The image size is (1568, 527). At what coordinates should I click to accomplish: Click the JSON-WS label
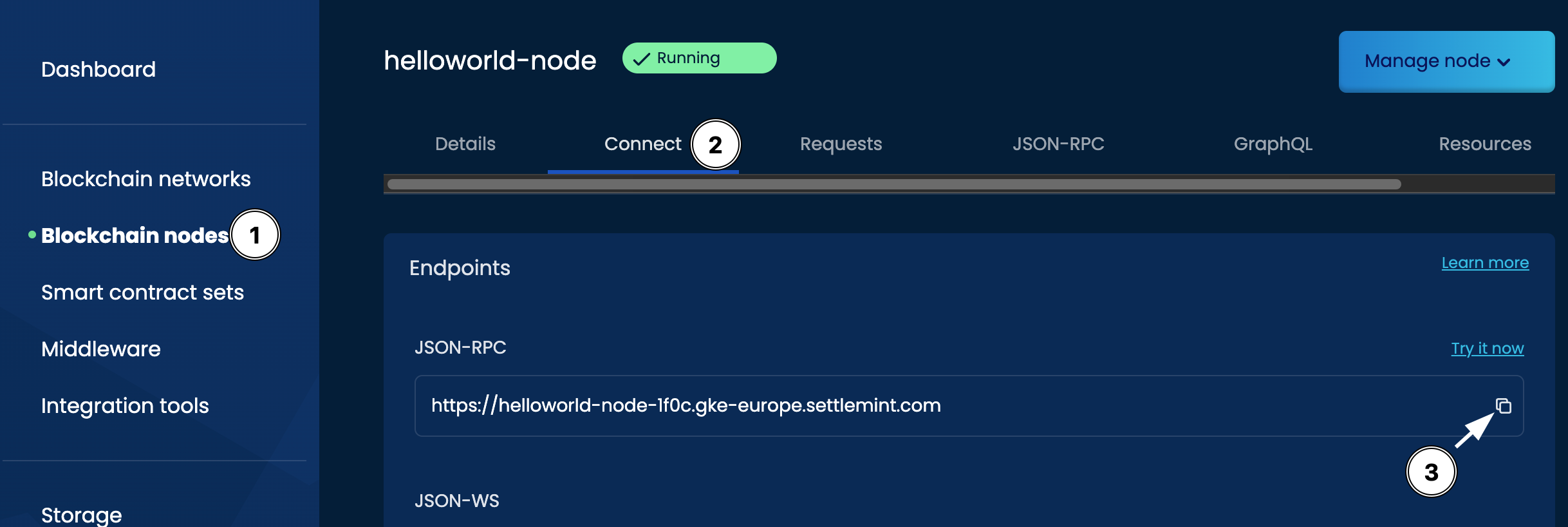457,501
